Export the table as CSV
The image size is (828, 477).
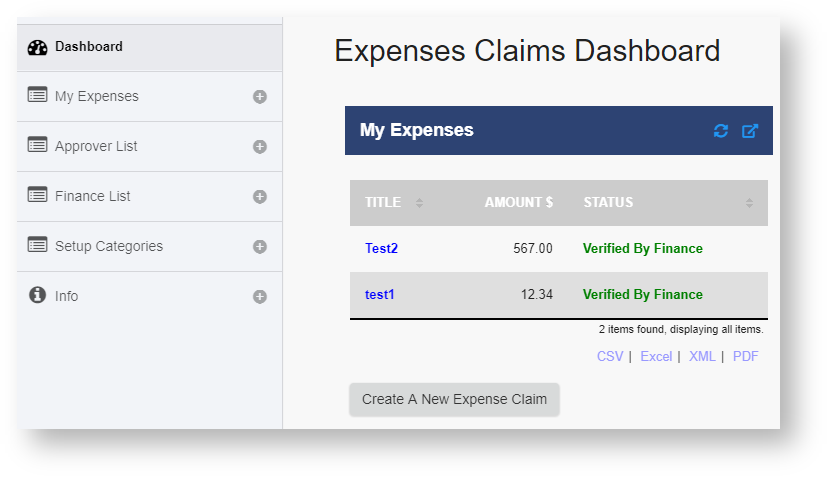(x=610, y=356)
